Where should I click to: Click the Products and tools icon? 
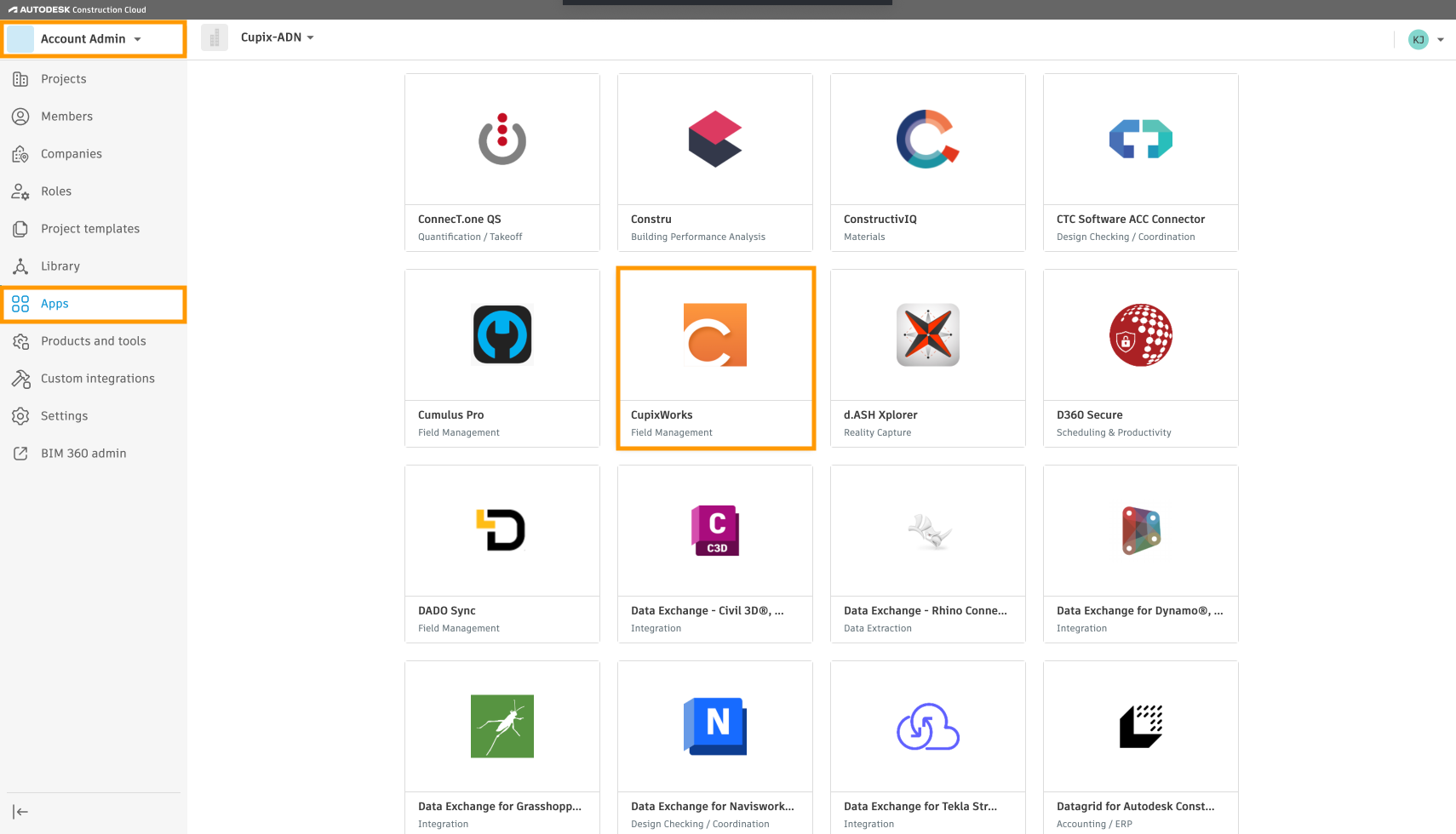(20, 341)
